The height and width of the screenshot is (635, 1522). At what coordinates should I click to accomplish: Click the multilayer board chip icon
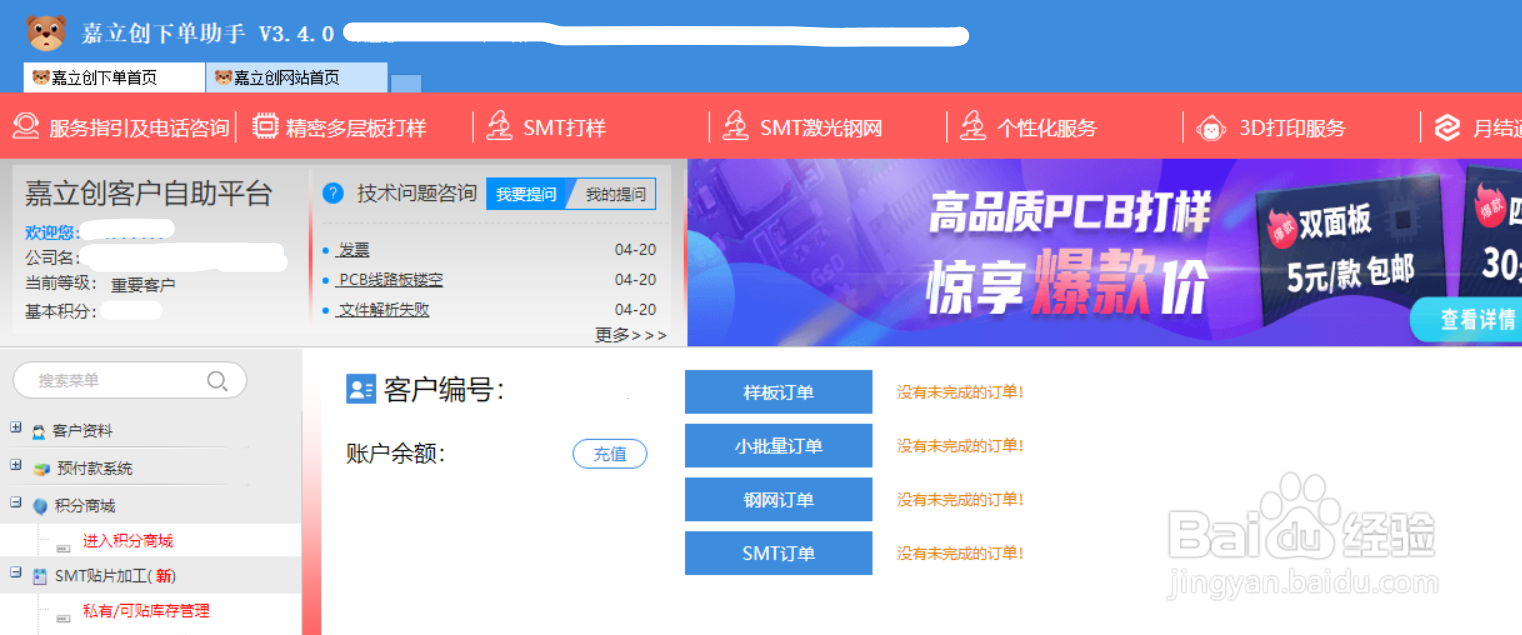pos(265,127)
